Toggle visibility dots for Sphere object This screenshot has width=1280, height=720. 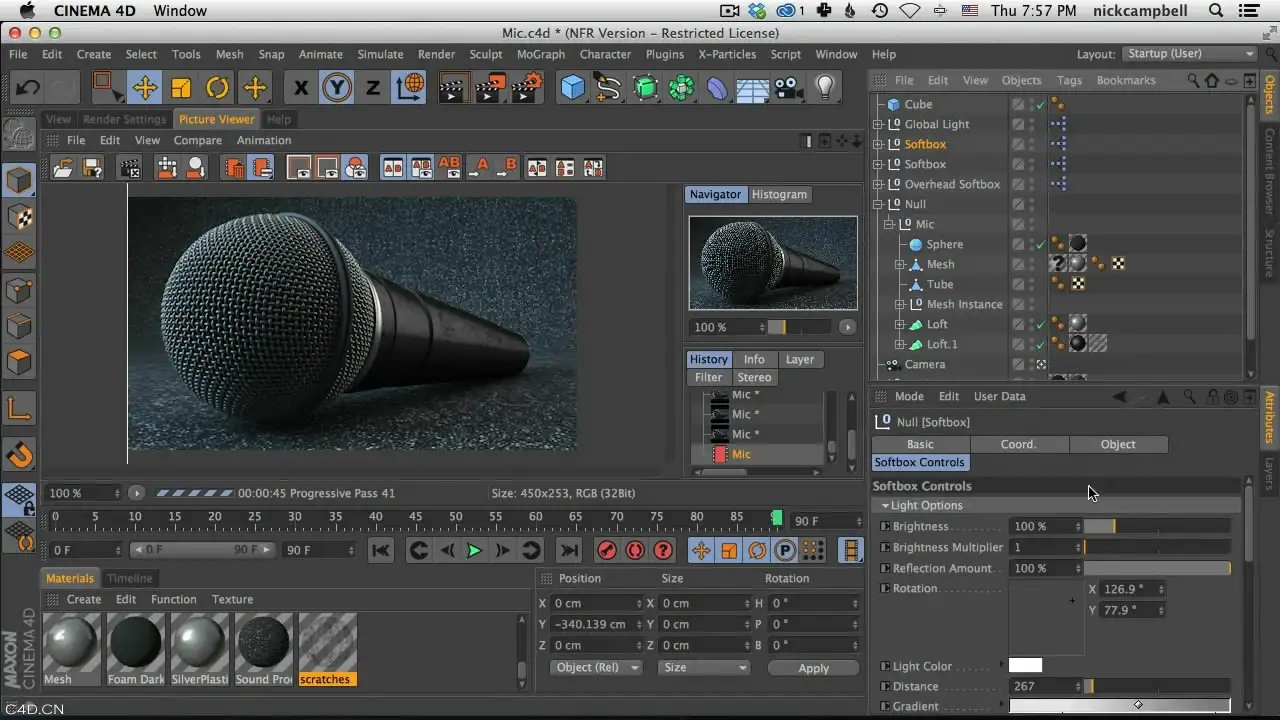coord(1031,244)
